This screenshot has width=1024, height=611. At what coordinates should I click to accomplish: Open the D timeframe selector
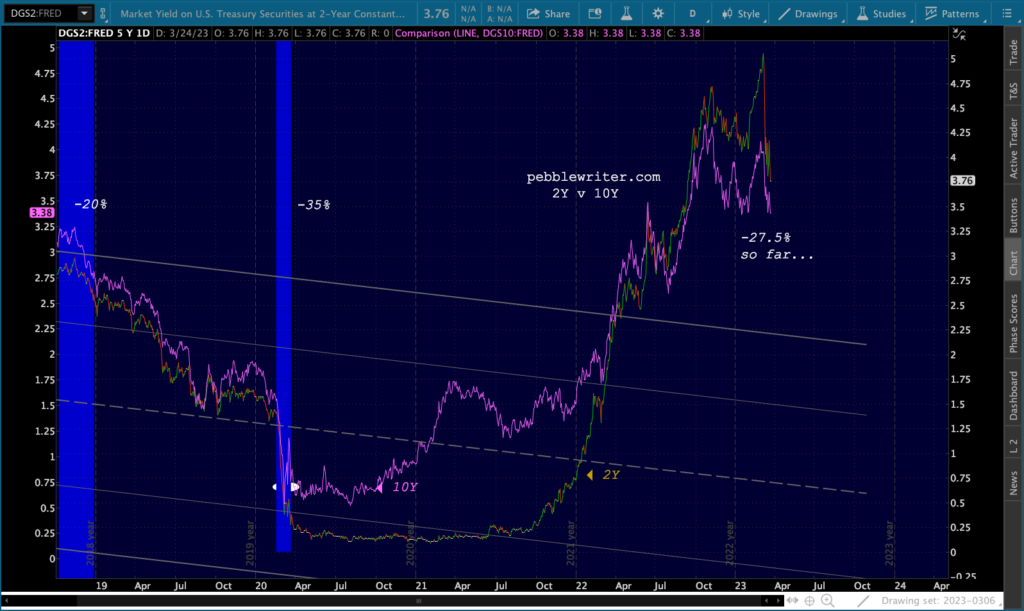[692, 14]
